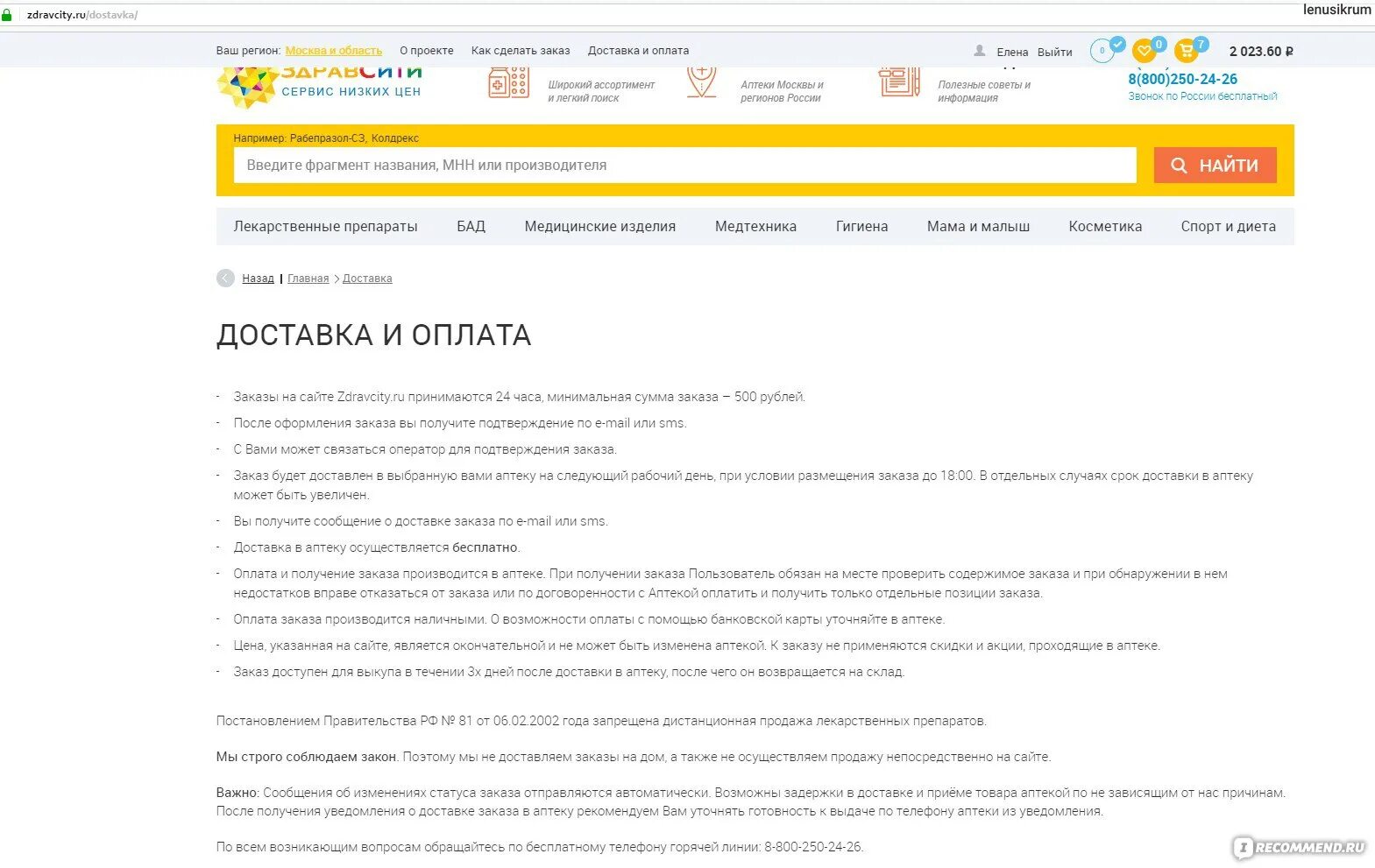1375x868 pixels.
Task: Click the orange НАЙТИ search button
Action: (1215, 165)
